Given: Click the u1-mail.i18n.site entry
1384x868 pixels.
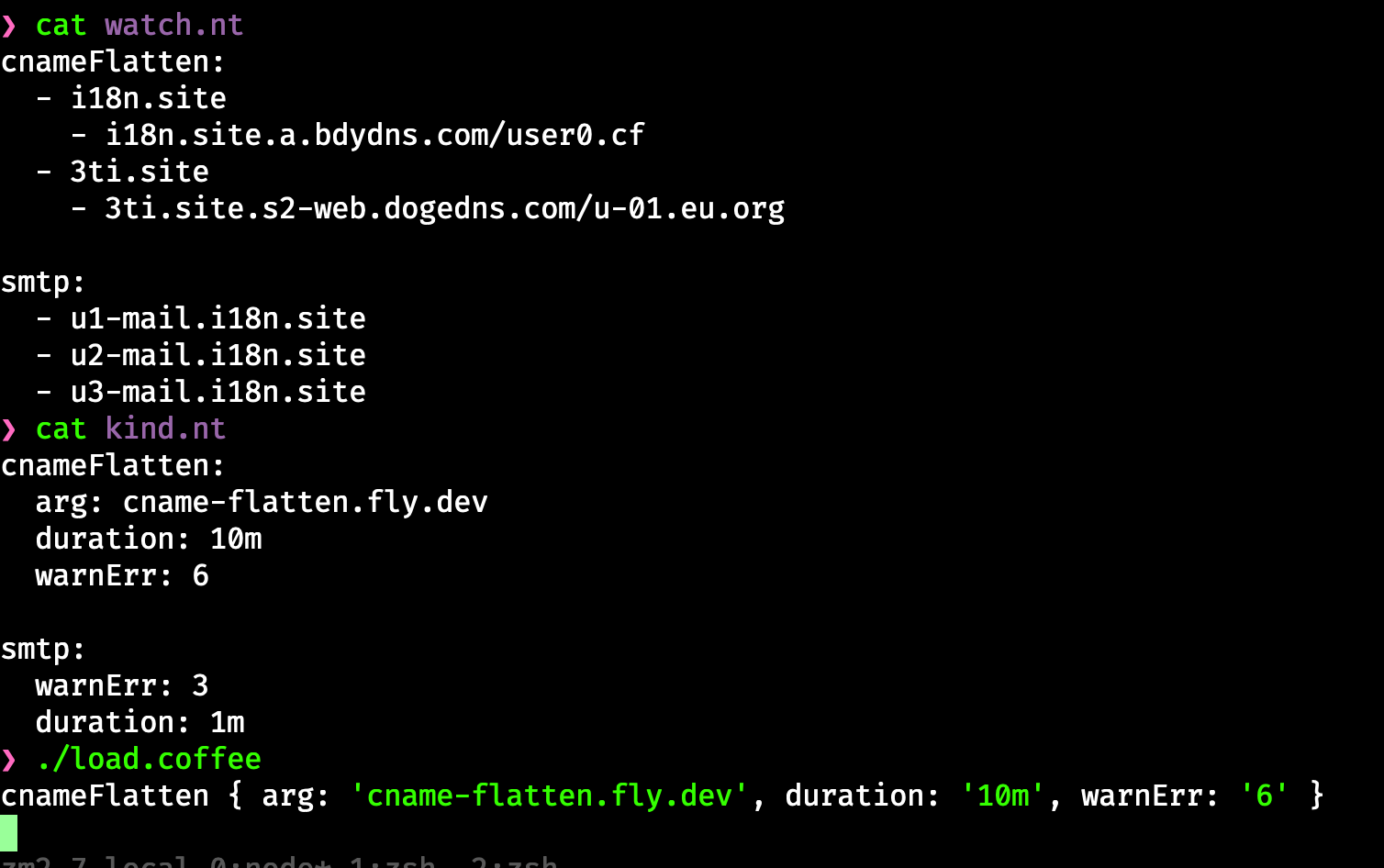Looking at the screenshot, I should (218, 319).
